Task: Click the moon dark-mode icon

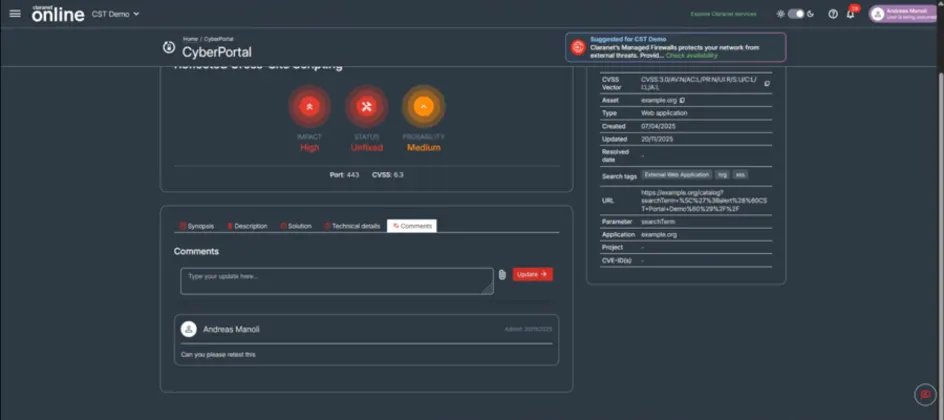Action: click(x=811, y=14)
